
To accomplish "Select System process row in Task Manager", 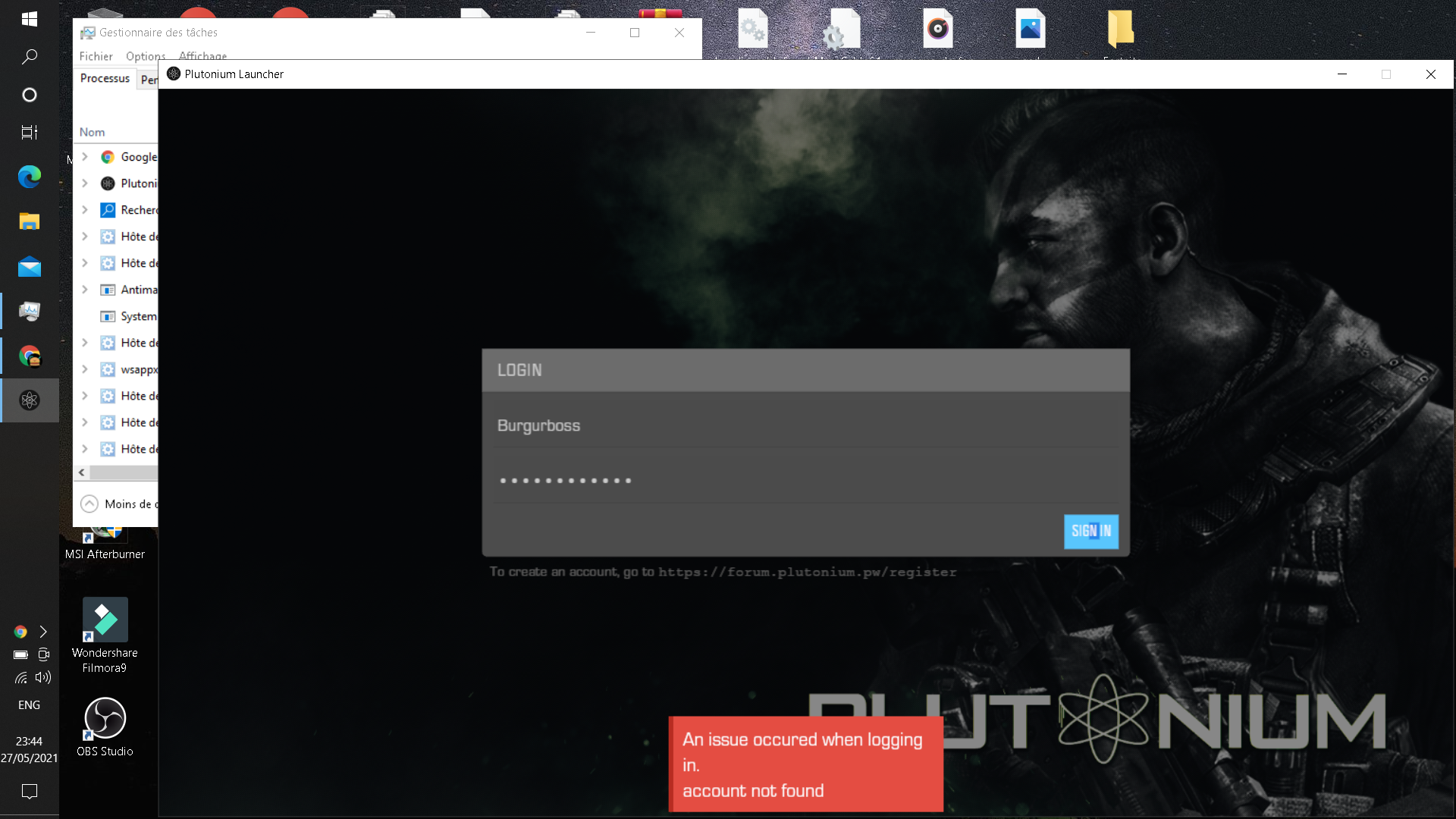I will tap(118, 316).
